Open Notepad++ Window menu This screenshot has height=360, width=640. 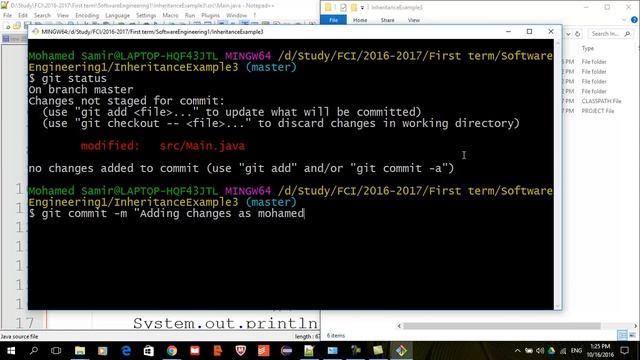pos(236,15)
